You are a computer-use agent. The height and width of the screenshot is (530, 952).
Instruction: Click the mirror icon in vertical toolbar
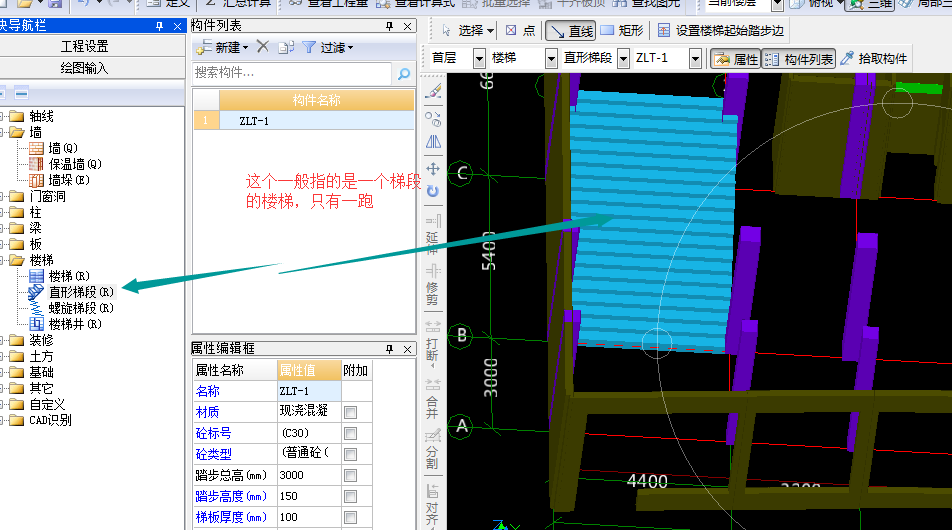[433, 142]
